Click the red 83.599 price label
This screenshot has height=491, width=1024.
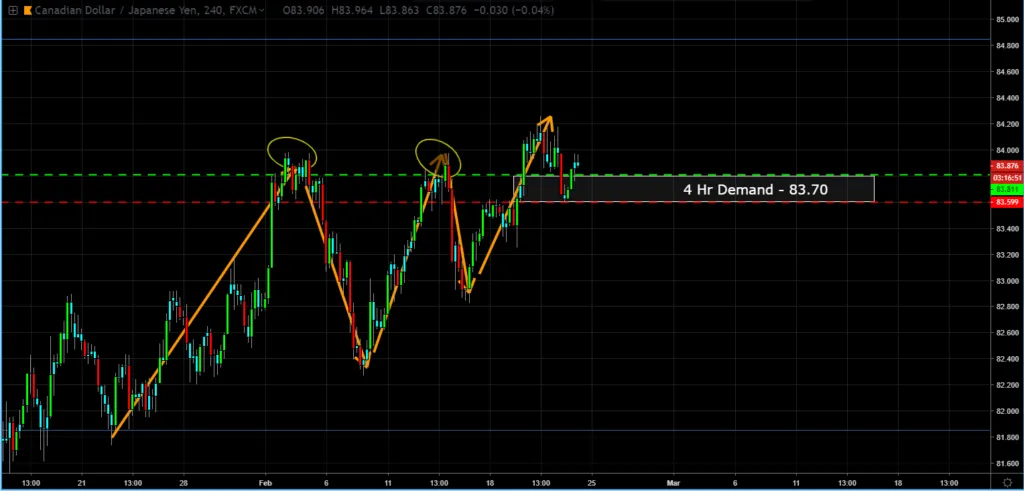pos(1006,203)
